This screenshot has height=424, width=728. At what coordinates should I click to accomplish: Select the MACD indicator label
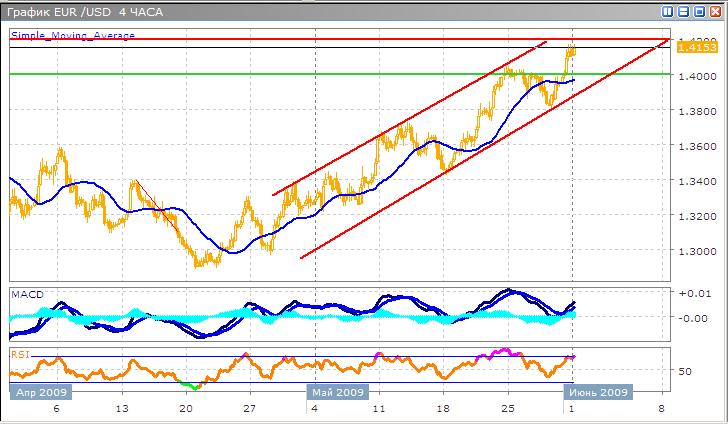[26, 295]
